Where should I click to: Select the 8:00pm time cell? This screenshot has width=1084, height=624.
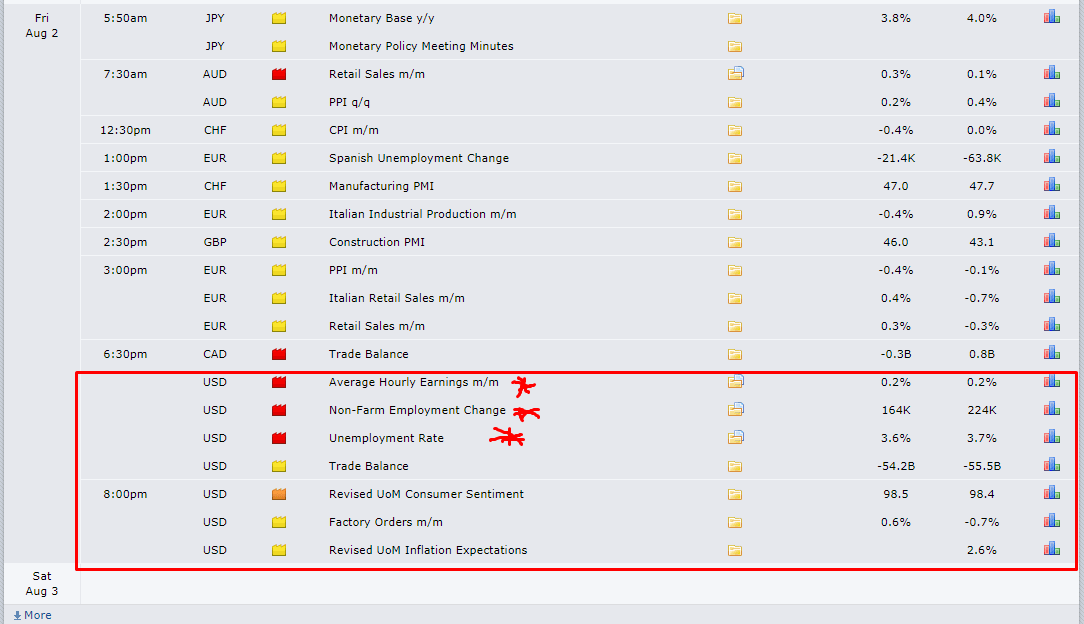125,494
